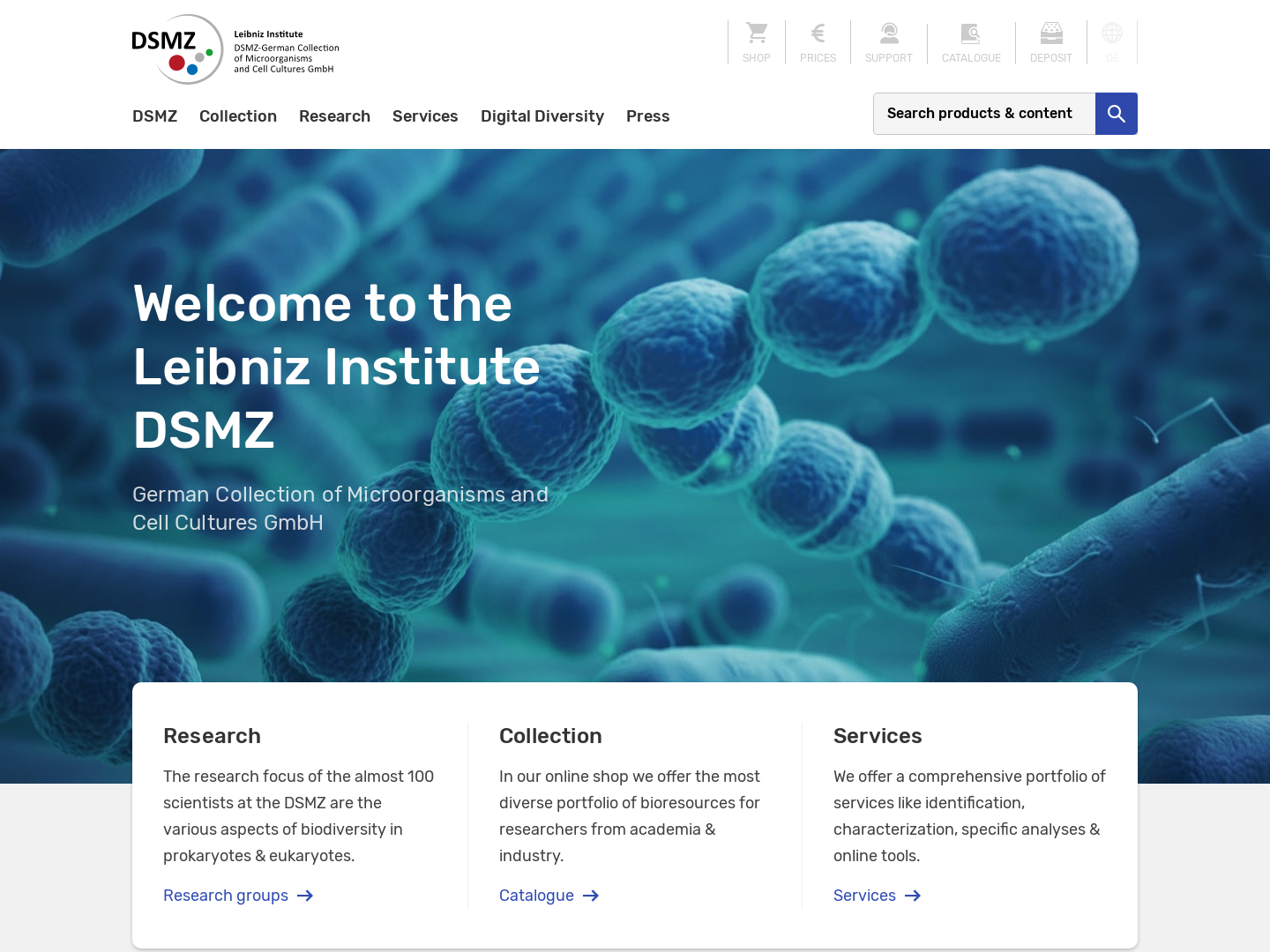The image size is (1270, 952).
Task: Focus the Search products & content field
Action: coord(984,114)
